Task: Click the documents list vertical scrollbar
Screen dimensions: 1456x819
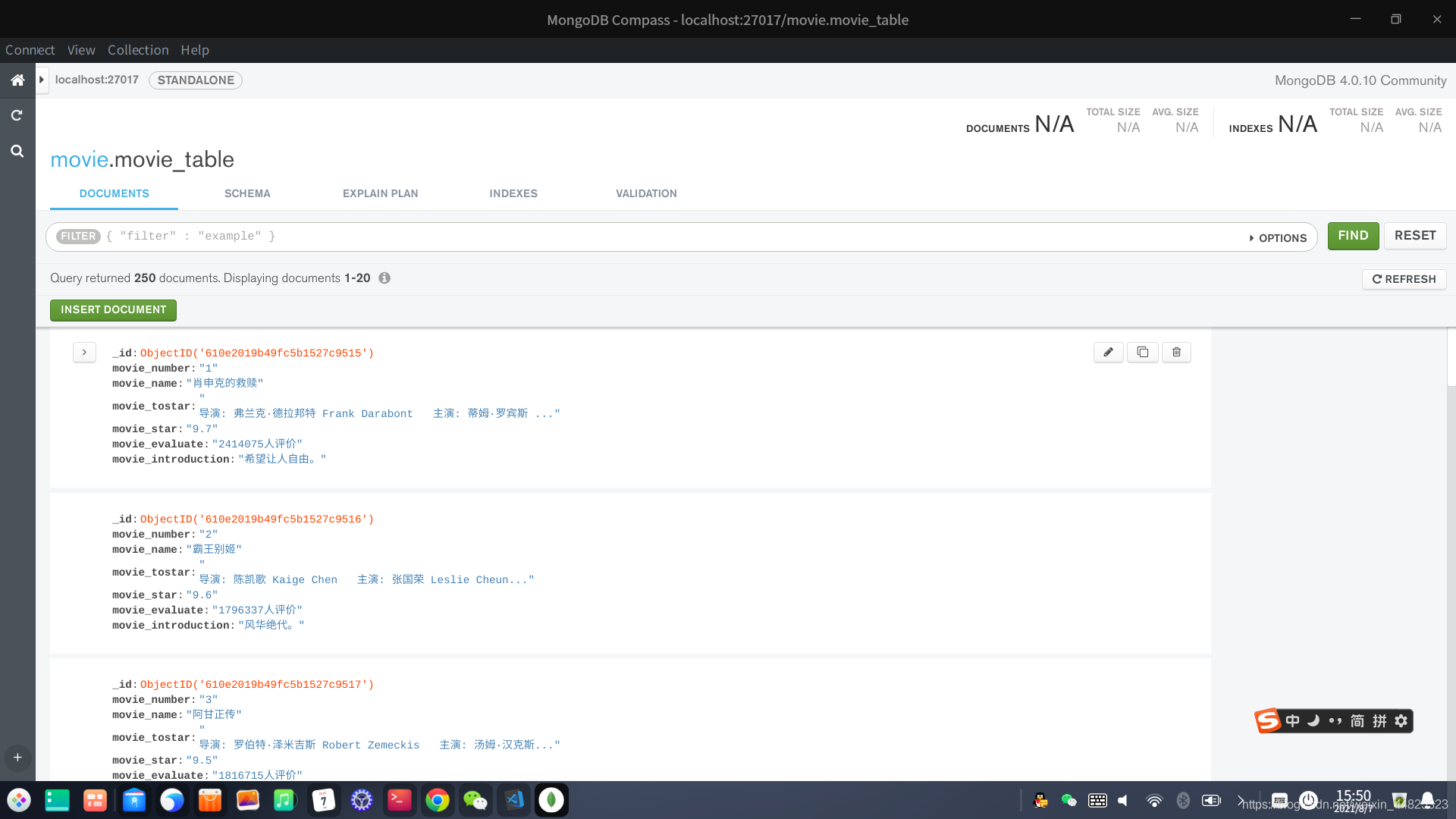Action: click(1451, 356)
